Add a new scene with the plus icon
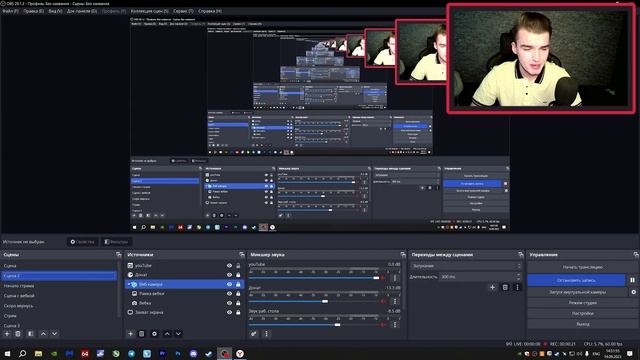 tap(7, 334)
